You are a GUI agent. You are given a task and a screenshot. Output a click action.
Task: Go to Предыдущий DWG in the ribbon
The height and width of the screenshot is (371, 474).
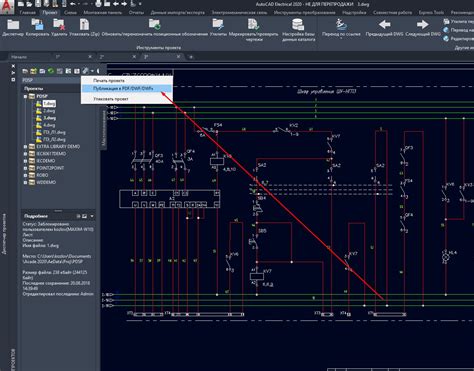tap(384, 27)
